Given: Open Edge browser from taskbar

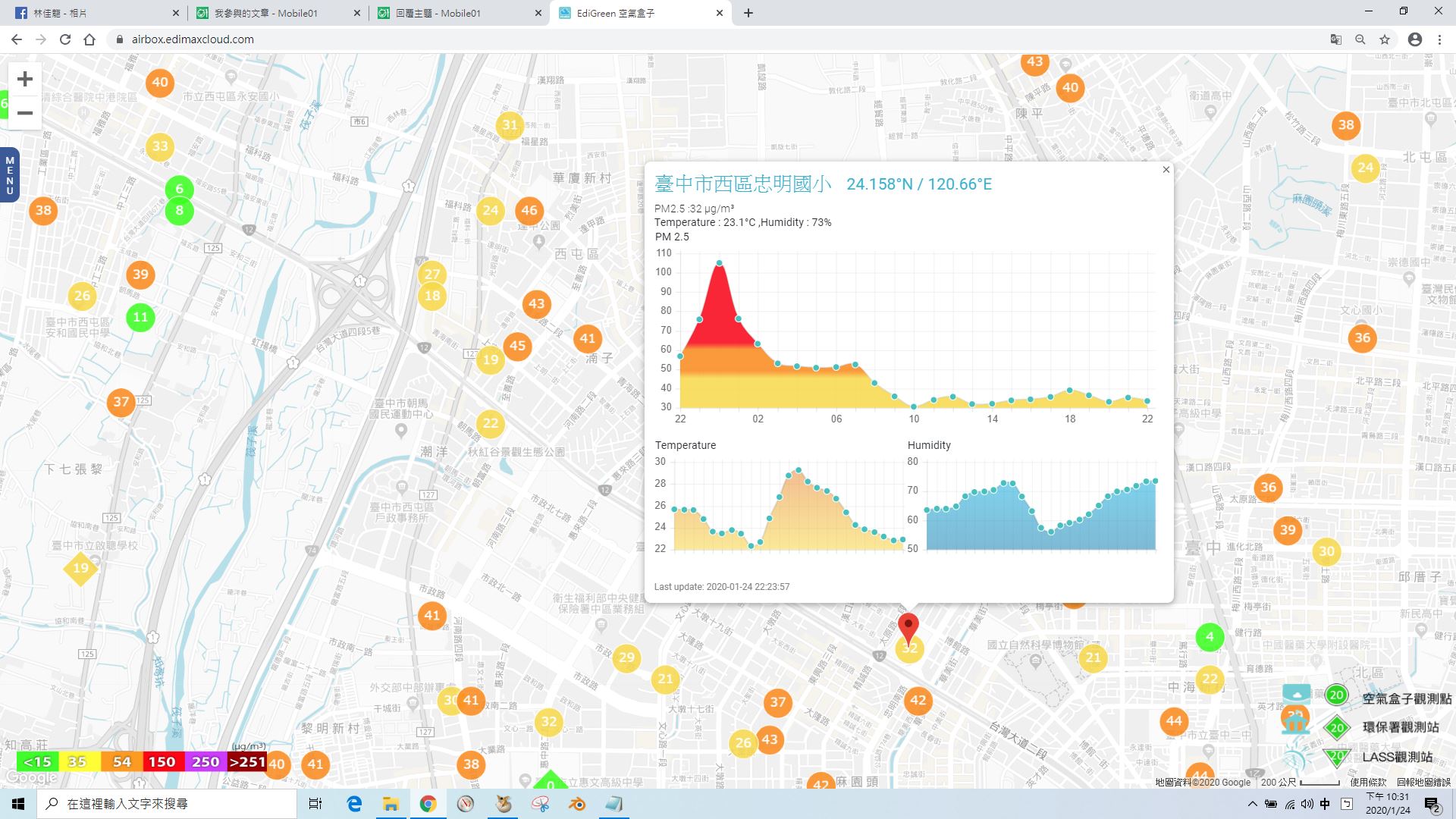Looking at the screenshot, I should click(x=354, y=804).
